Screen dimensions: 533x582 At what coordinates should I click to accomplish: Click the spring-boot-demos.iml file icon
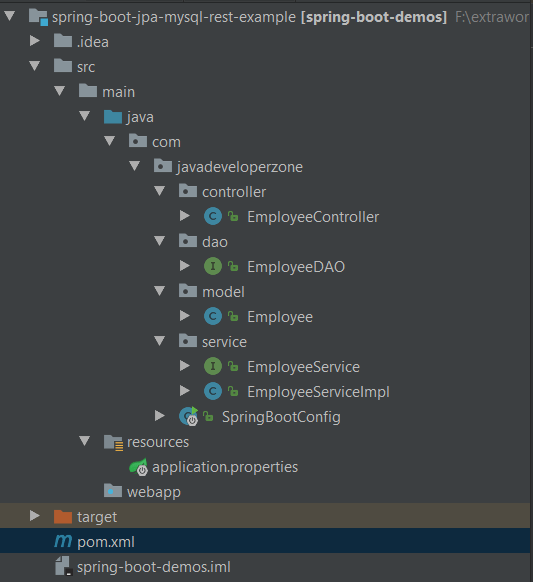click(x=63, y=566)
